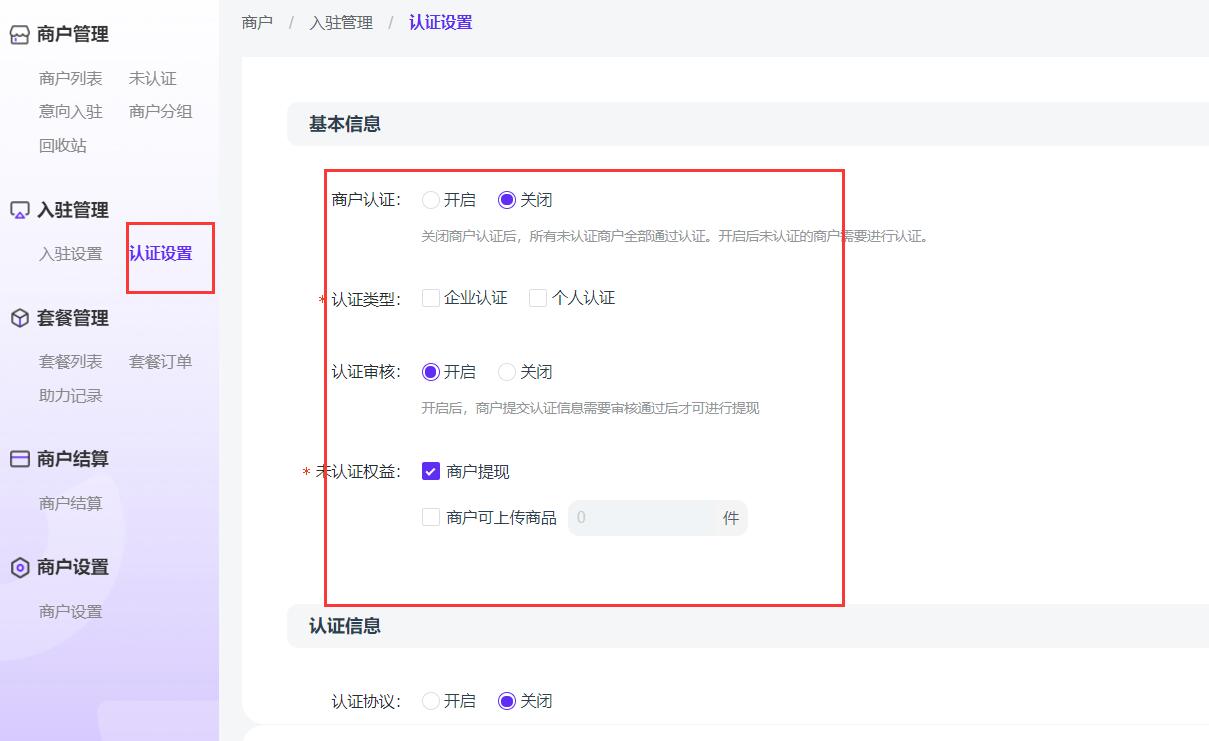1209x741 pixels.
Task: Open 套餐列表 in sidebar
Action: pos(71,362)
